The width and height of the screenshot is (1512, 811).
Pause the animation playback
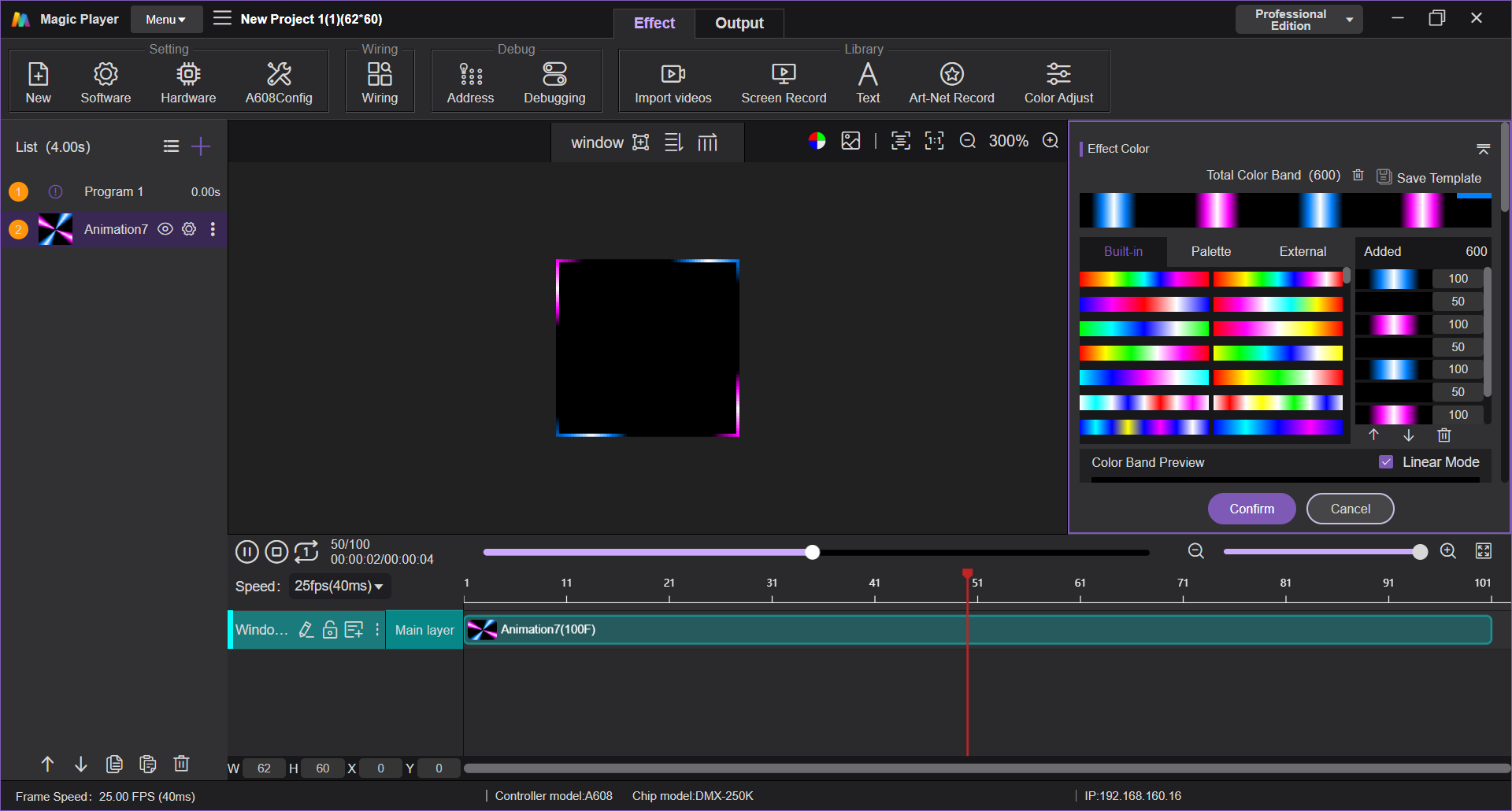click(246, 552)
